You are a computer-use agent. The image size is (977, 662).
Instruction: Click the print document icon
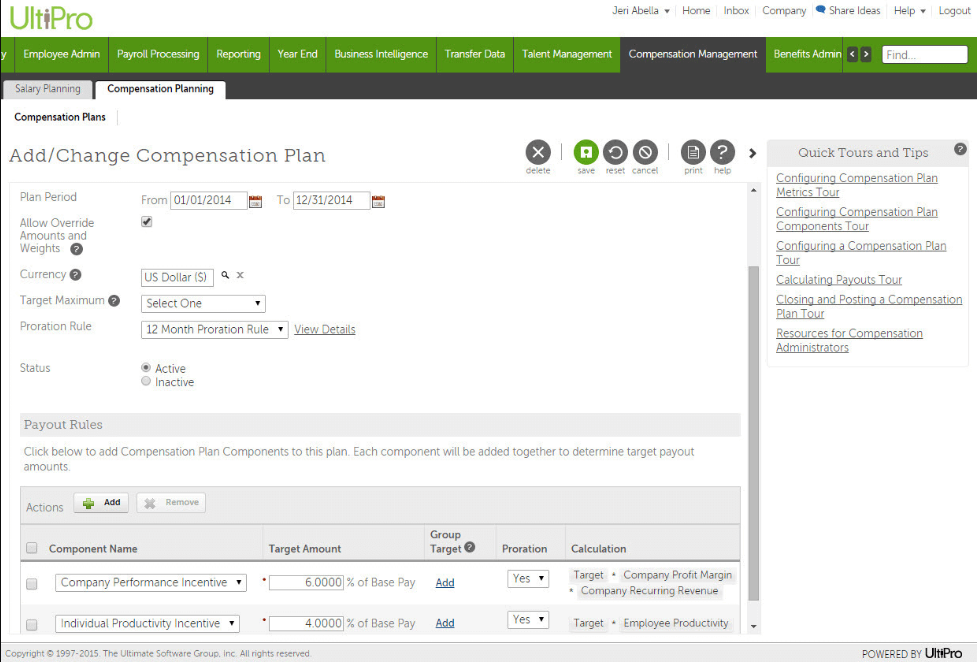693,152
